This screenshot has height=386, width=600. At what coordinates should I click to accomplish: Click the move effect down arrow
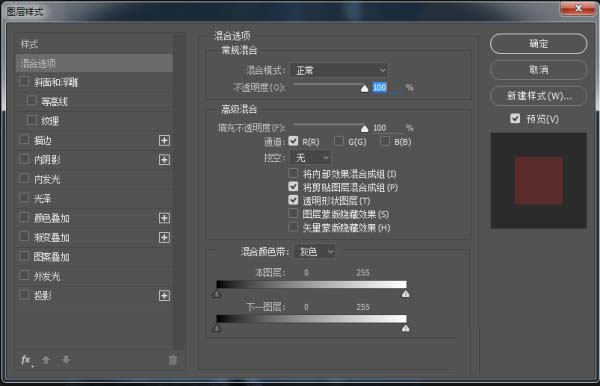coord(66,360)
